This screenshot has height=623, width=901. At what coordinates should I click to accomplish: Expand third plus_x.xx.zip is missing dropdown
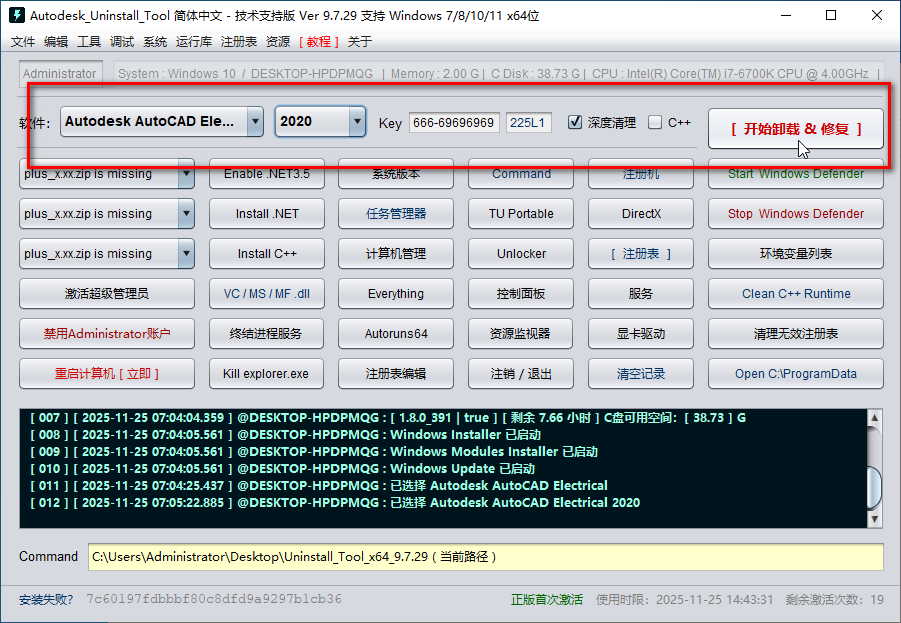coord(186,253)
